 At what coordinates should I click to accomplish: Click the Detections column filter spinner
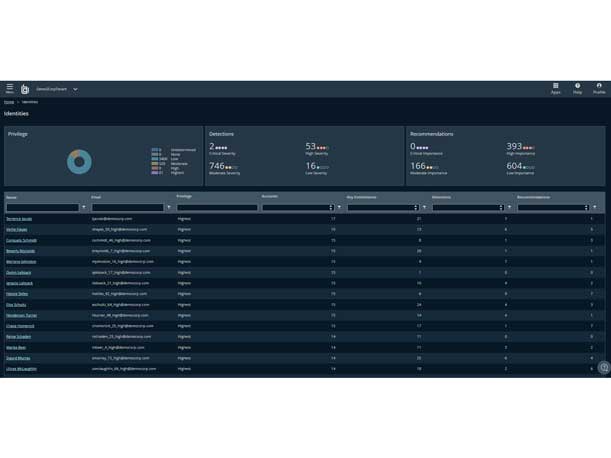coord(501,208)
